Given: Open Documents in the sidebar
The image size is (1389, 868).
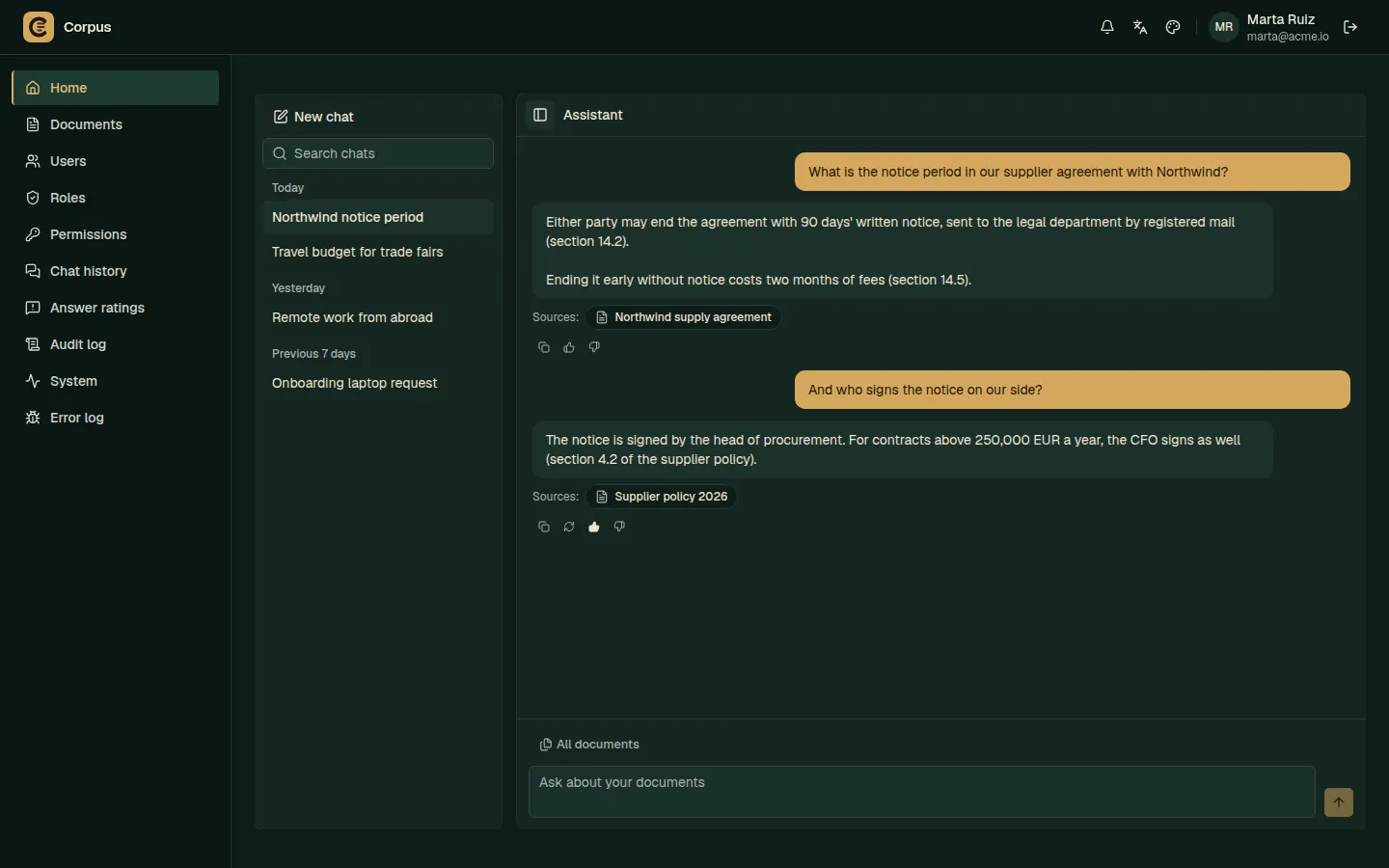Looking at the screenshot, I should coord(115,124).
